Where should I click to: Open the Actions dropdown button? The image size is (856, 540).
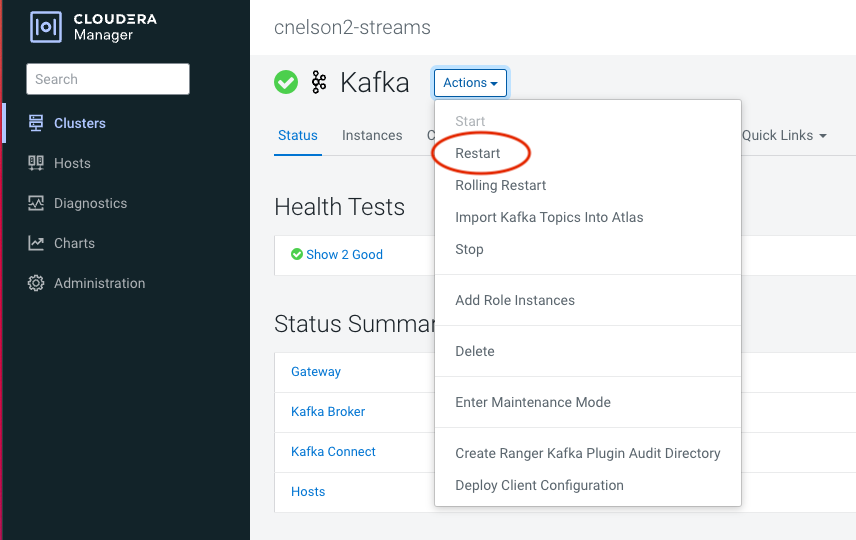(x=470, y=82)
